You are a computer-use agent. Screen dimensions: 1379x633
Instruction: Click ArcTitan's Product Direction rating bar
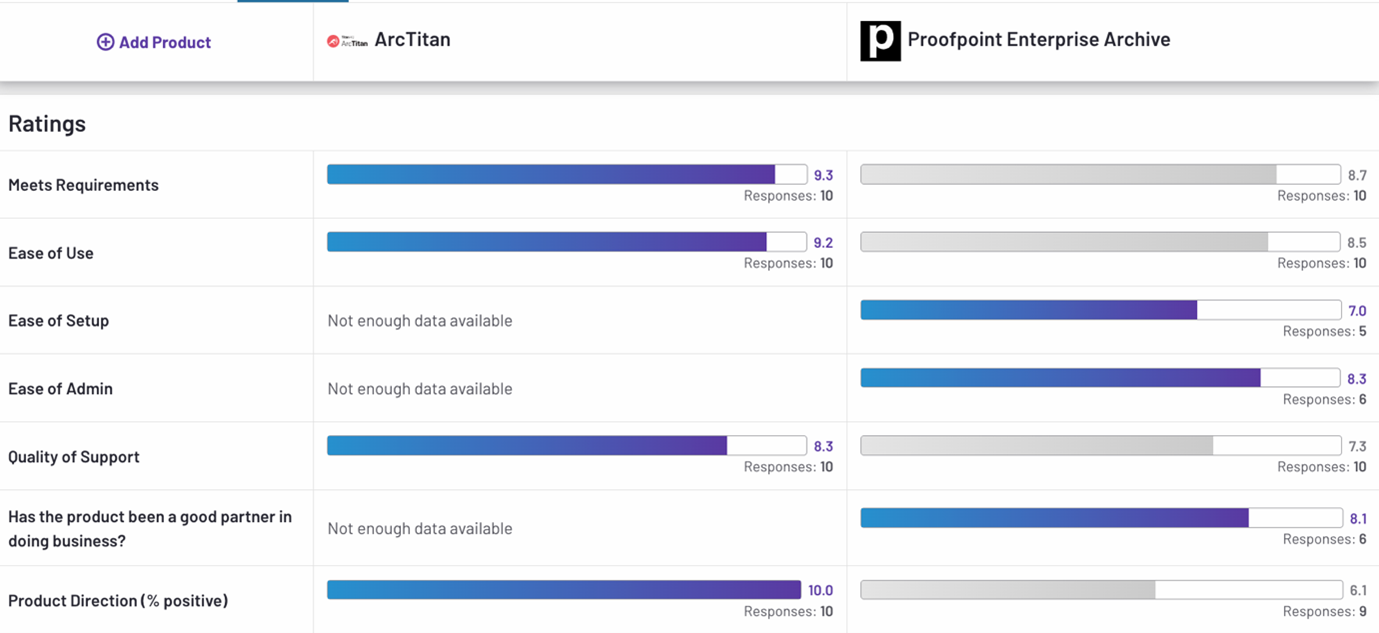pyautogui.click(x=566, y=590)
